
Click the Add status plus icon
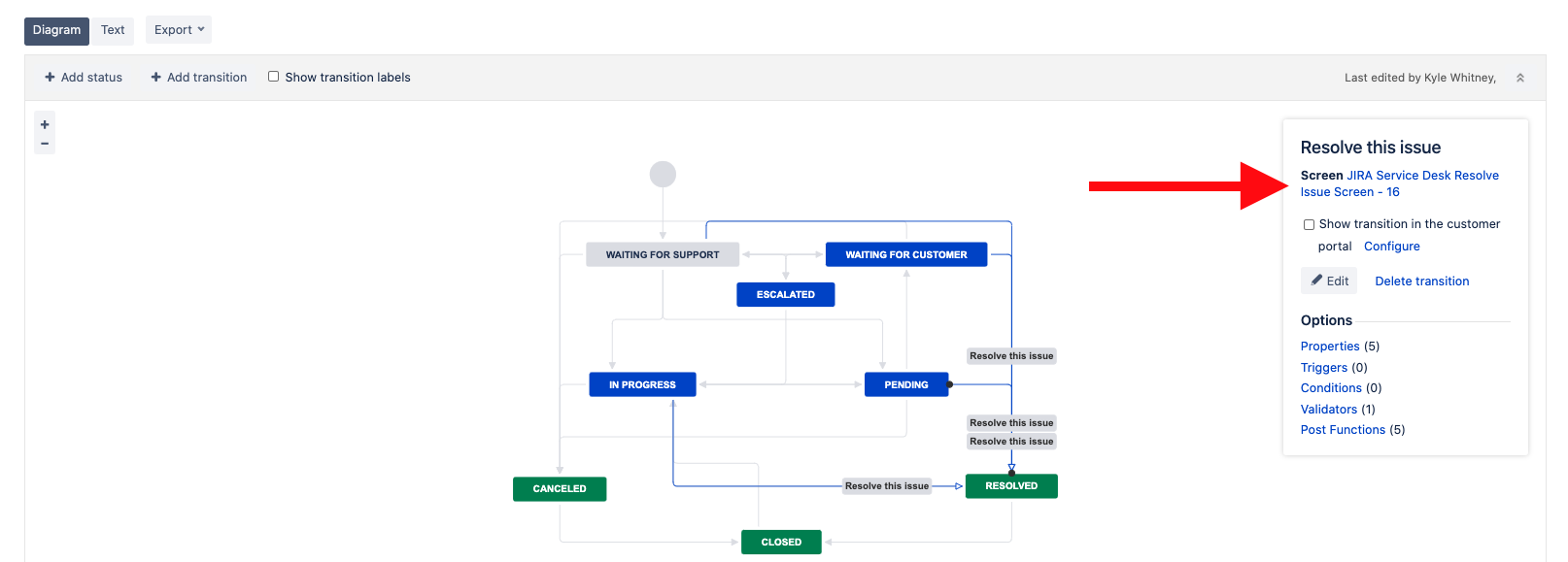(x=49, y=77)
